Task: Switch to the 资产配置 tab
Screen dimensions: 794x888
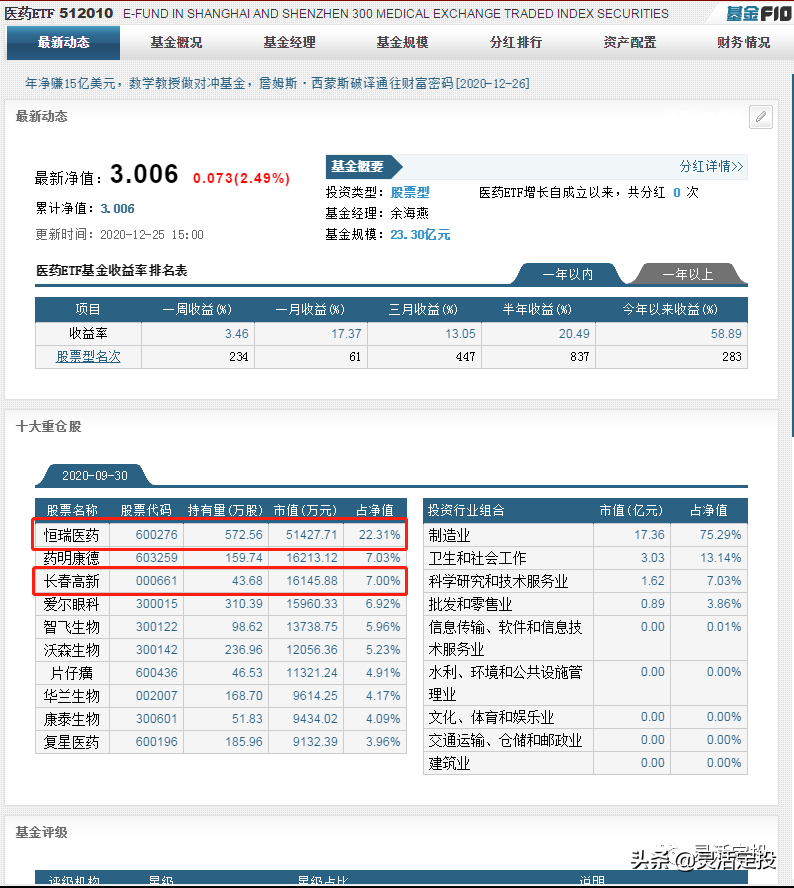Action: (x=629, y=42)
